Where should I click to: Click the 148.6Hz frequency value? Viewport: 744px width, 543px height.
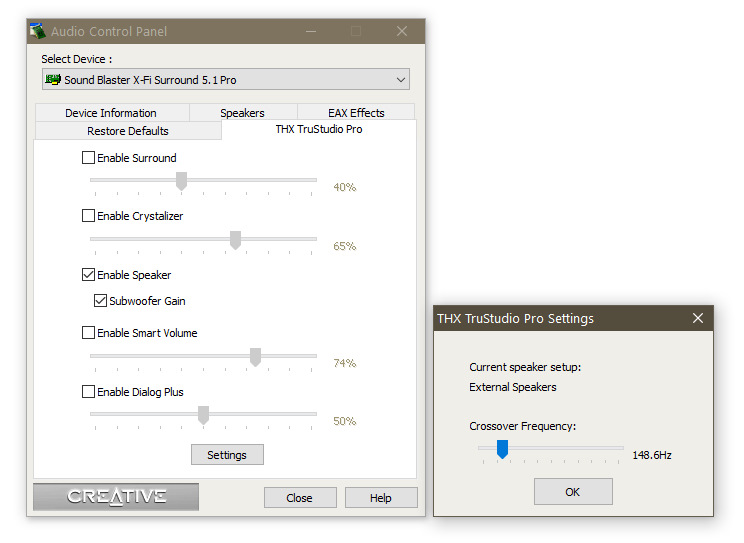(652, 455)
